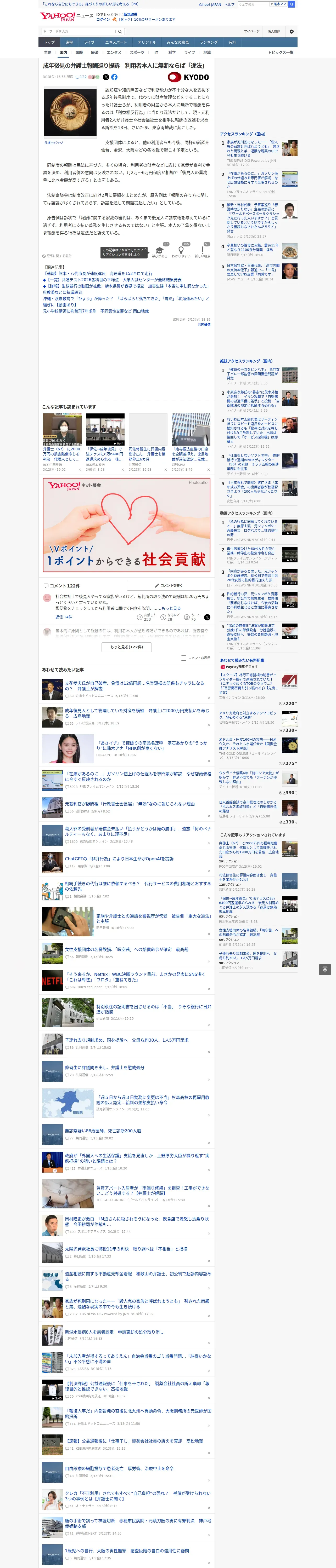Select the ライブ tab in dark navigation bar
The image size is (336, 1568).
[x=89, y=42]
